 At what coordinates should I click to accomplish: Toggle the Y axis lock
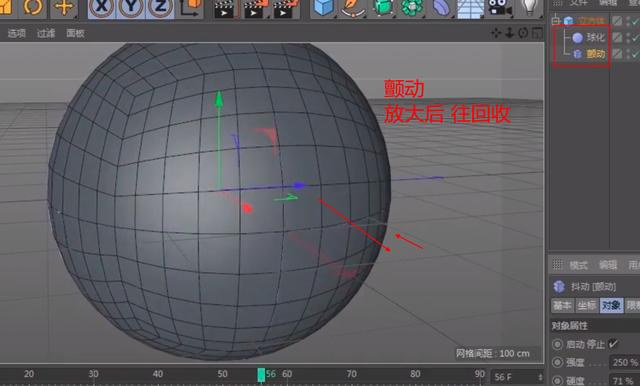point(131,8)
